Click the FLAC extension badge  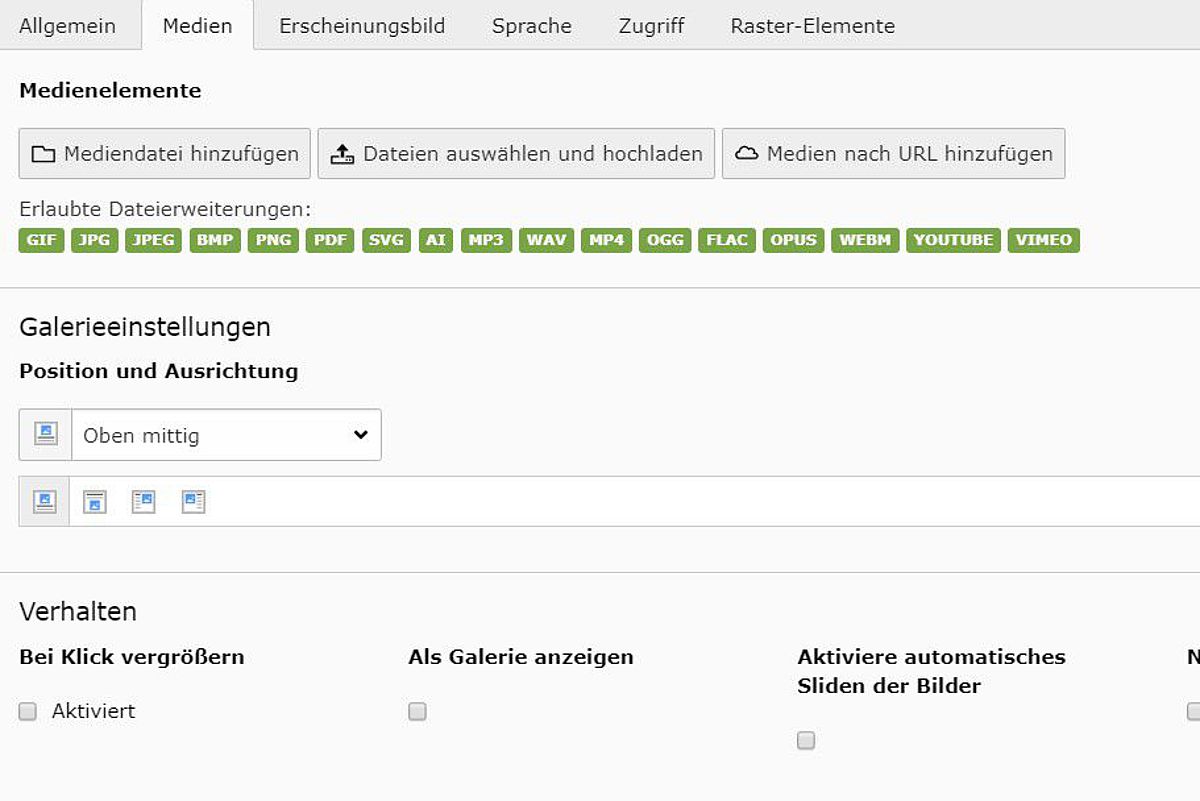tap(727, 240)
